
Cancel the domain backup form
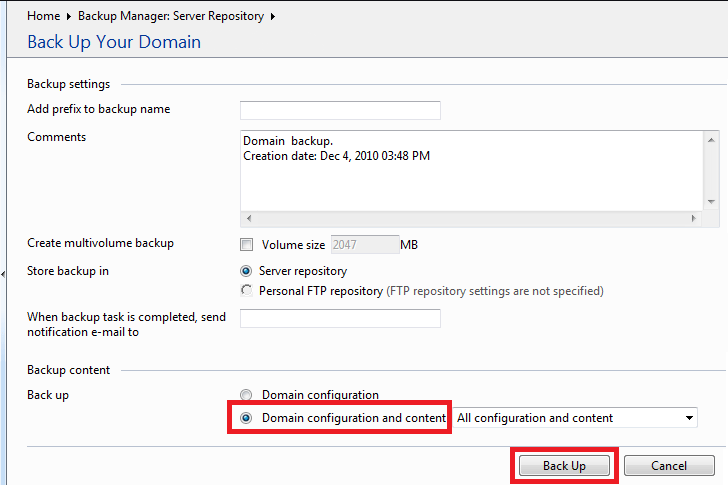669,466
